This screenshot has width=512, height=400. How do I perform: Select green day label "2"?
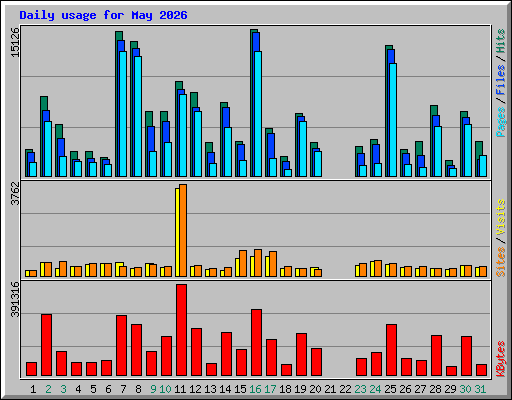[48, 389]
